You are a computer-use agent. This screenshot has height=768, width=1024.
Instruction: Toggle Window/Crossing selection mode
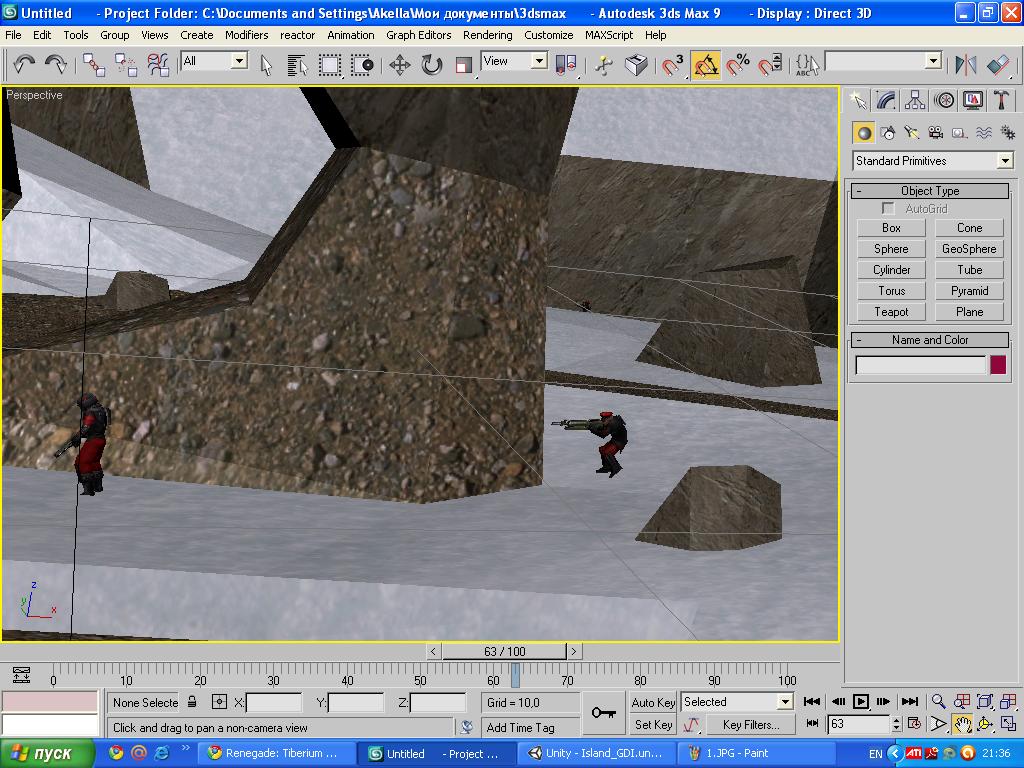(362, 65)
